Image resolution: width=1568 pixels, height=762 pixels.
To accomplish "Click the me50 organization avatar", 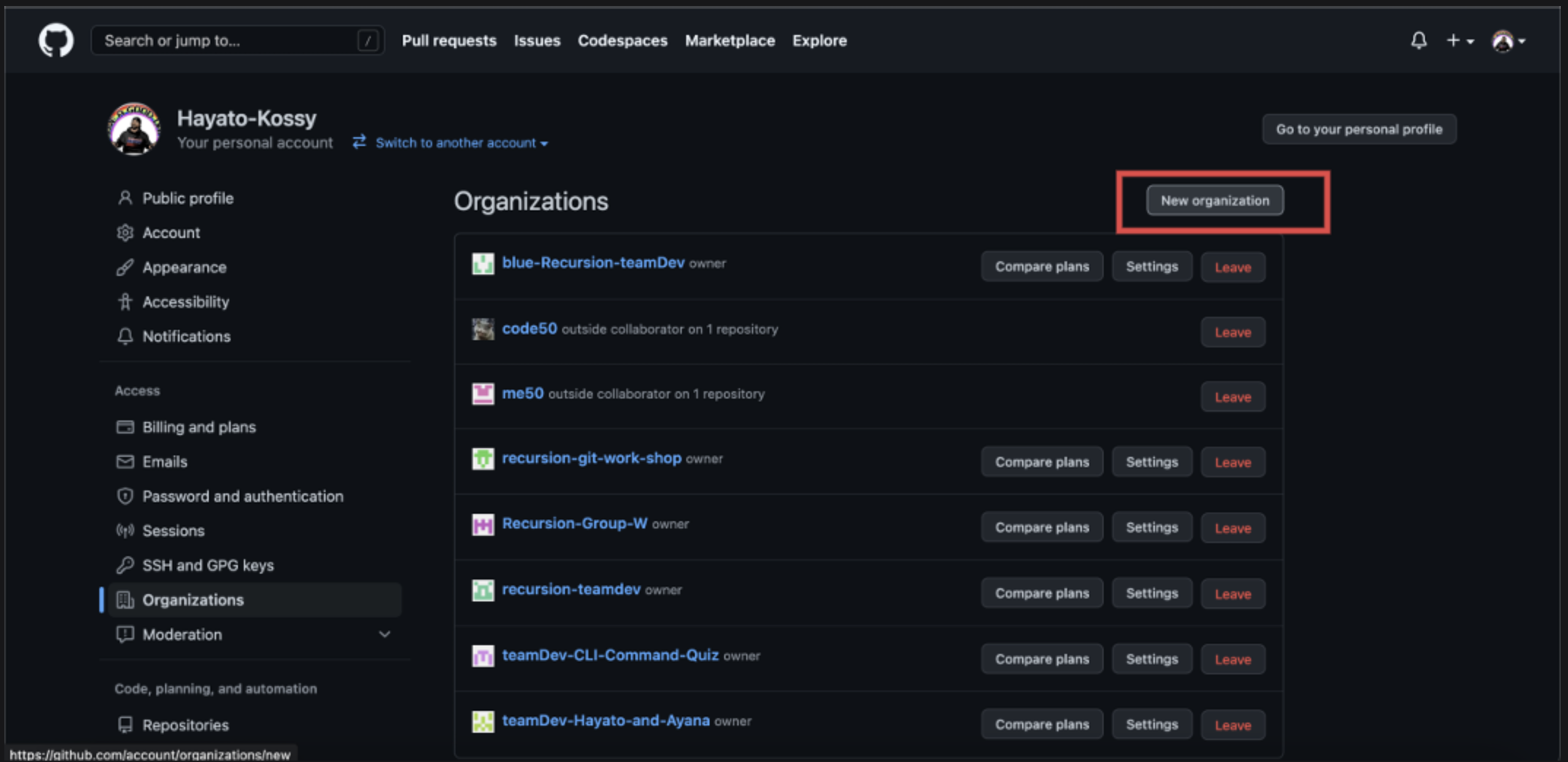I will pos(483,393).
